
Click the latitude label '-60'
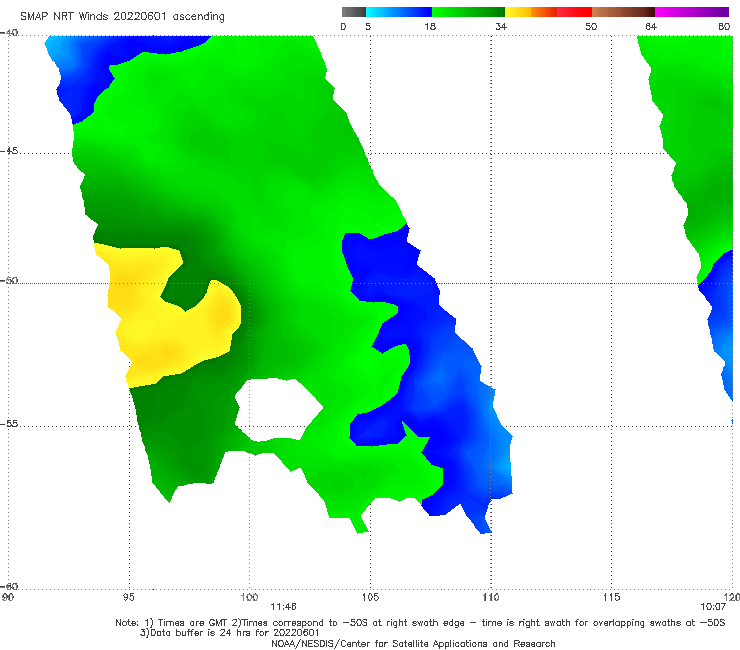coord(9,587)
